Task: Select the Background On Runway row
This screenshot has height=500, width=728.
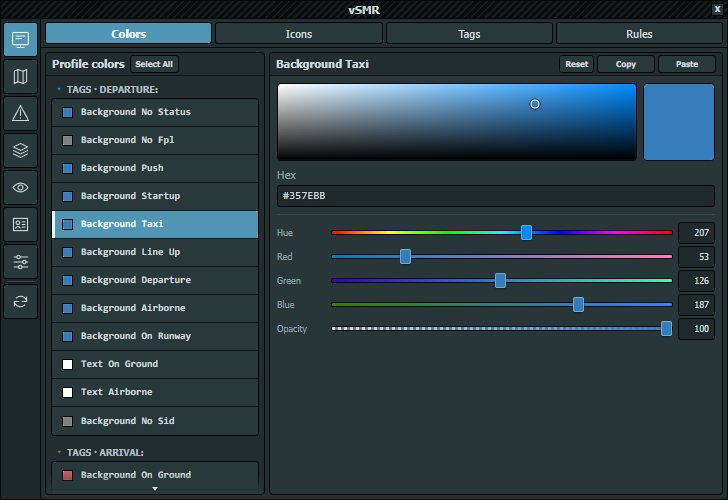Action: pyautogui.click(x=155, y=336)
